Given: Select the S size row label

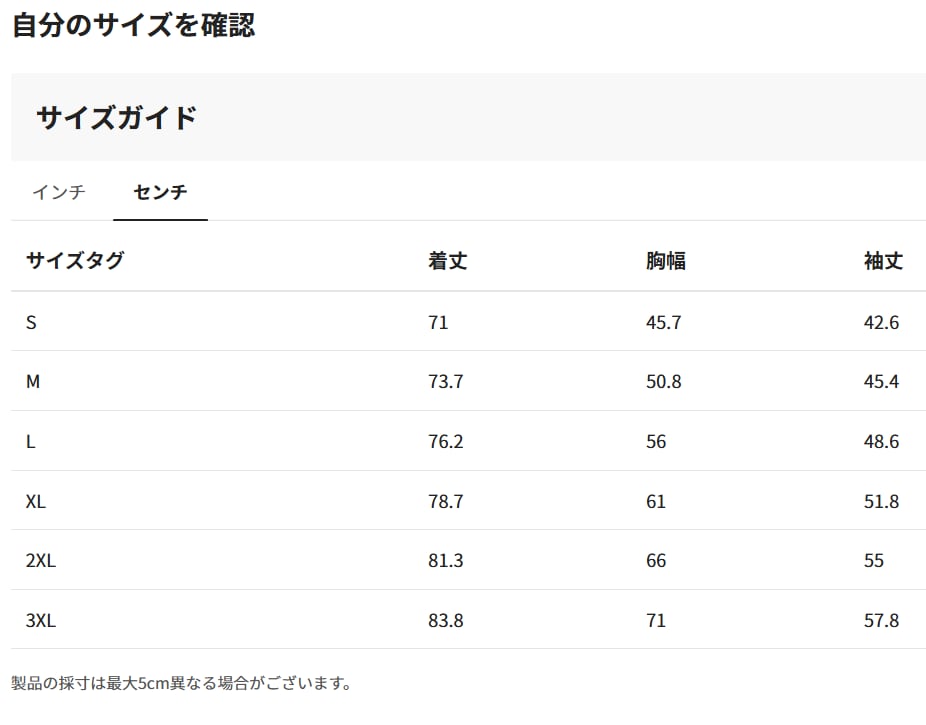Looking at the screenshot, I should (x=31, y=322).
